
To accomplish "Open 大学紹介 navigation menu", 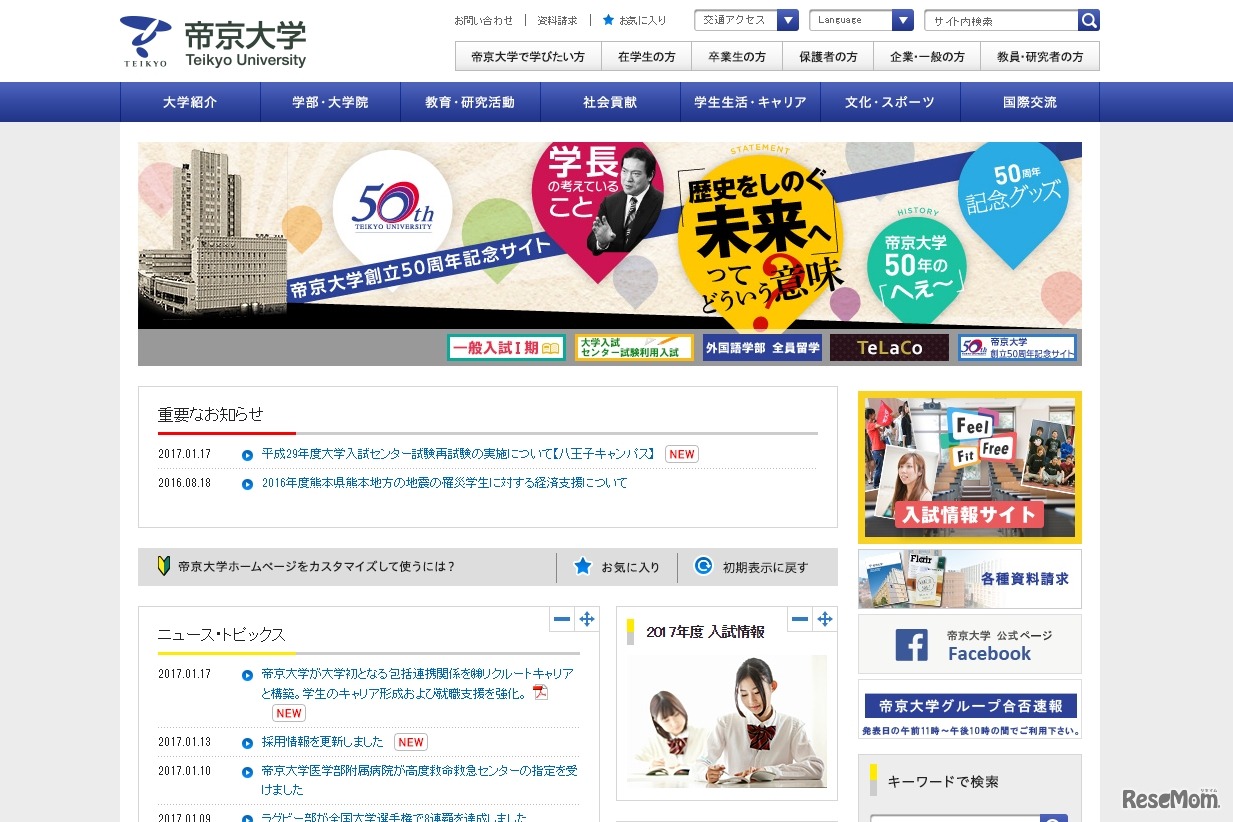I will (x=190, y=102).
